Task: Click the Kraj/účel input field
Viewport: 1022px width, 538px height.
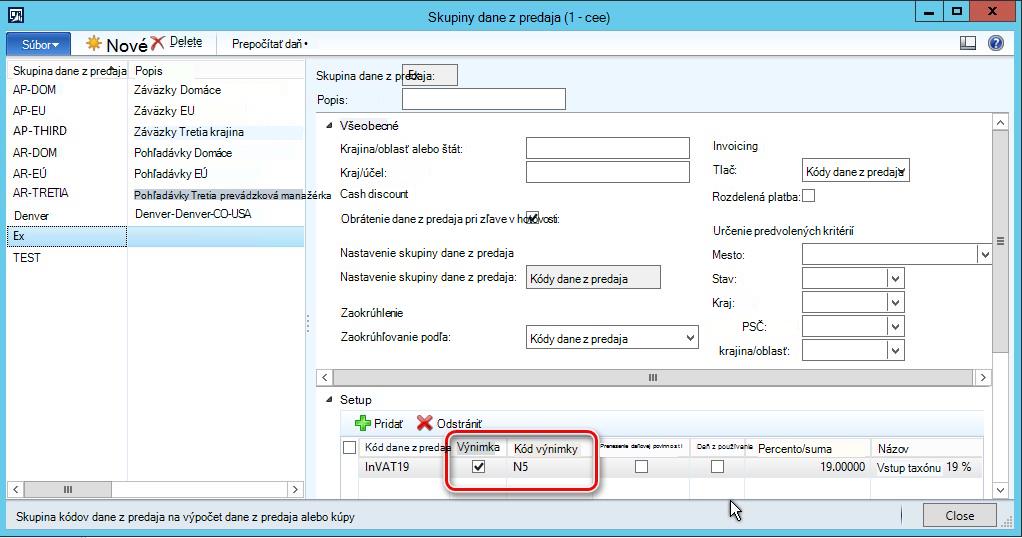Action: (607, 172)
